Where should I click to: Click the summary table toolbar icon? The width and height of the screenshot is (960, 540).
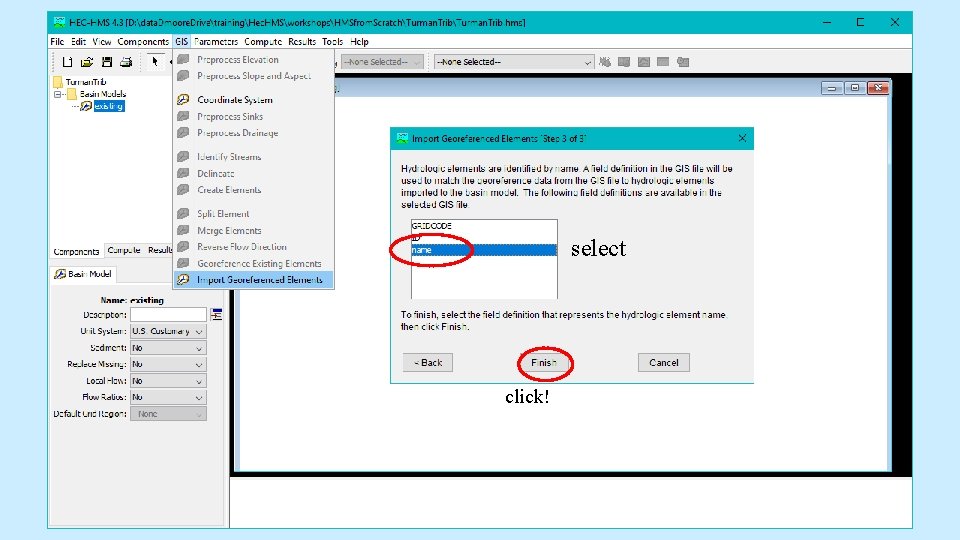pyautogui.click(x=663, y=62)
